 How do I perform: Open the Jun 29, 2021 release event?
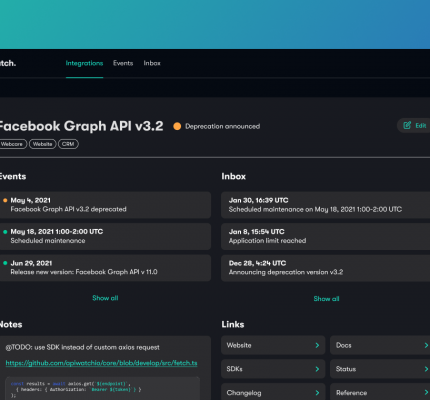pyautogui.click(x=105, y=268)
